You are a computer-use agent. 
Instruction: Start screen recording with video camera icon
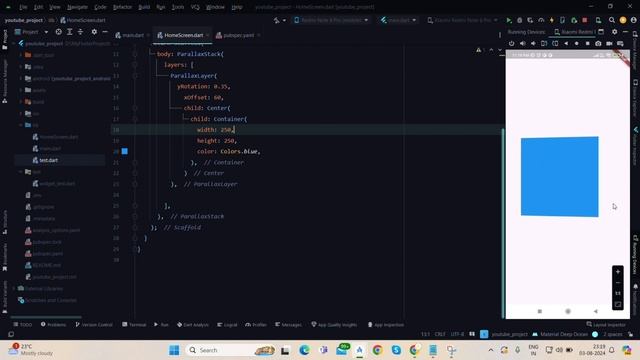[x=609, y=43]
